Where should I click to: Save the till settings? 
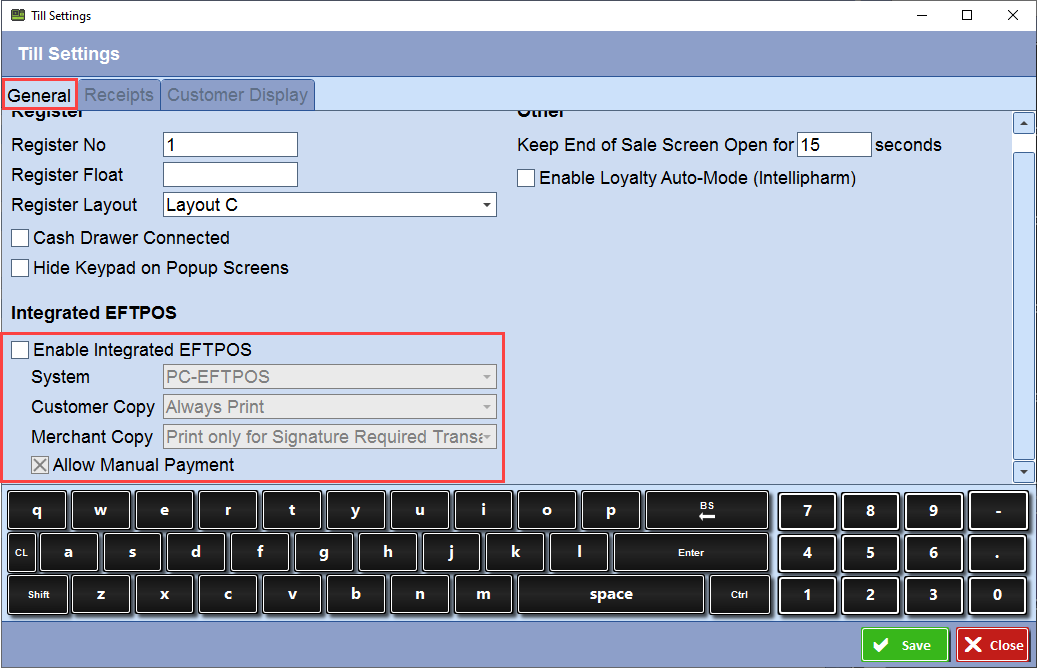pos(904,645)
